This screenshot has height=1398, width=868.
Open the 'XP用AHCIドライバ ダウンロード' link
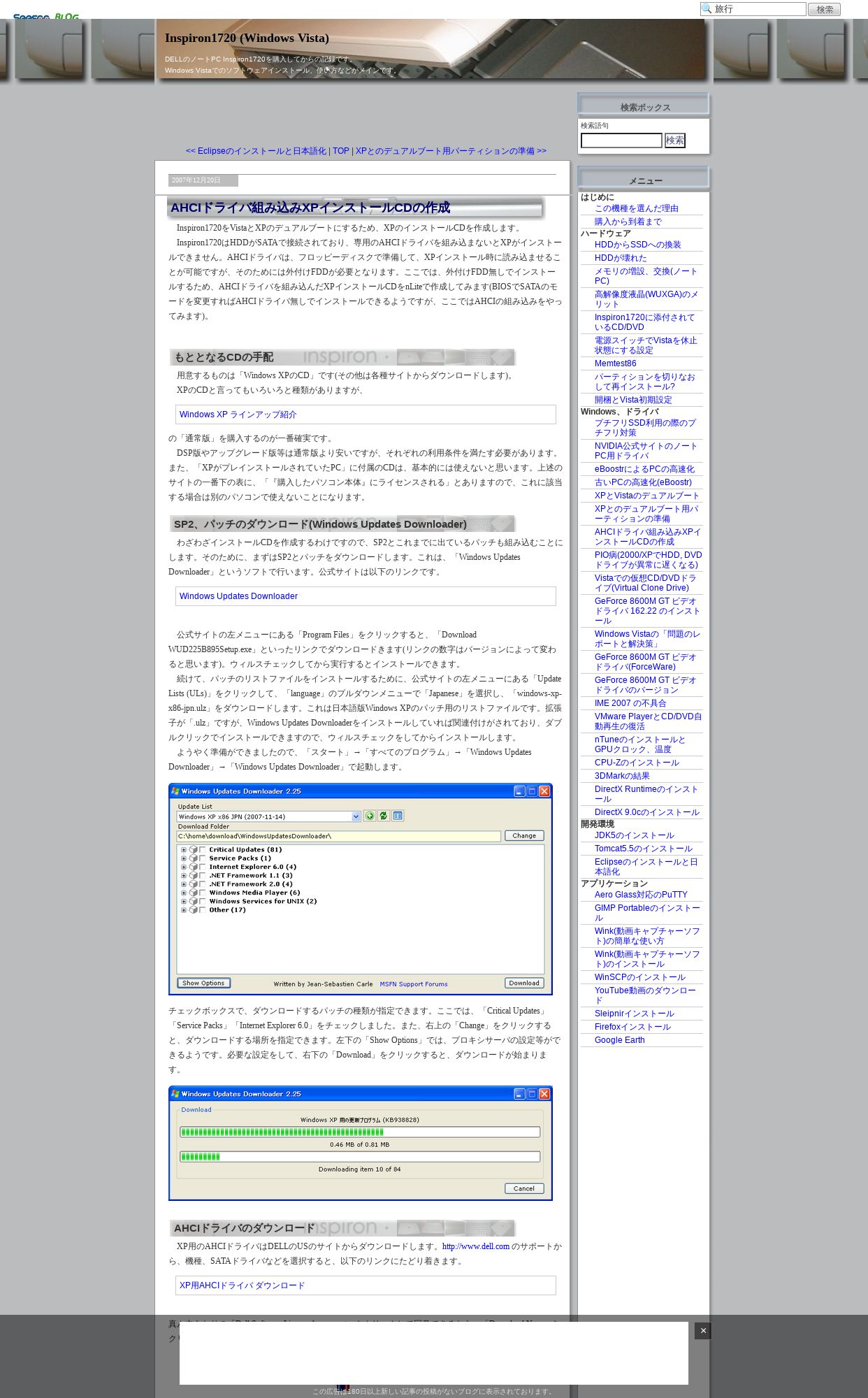[x=243, y=1285]
